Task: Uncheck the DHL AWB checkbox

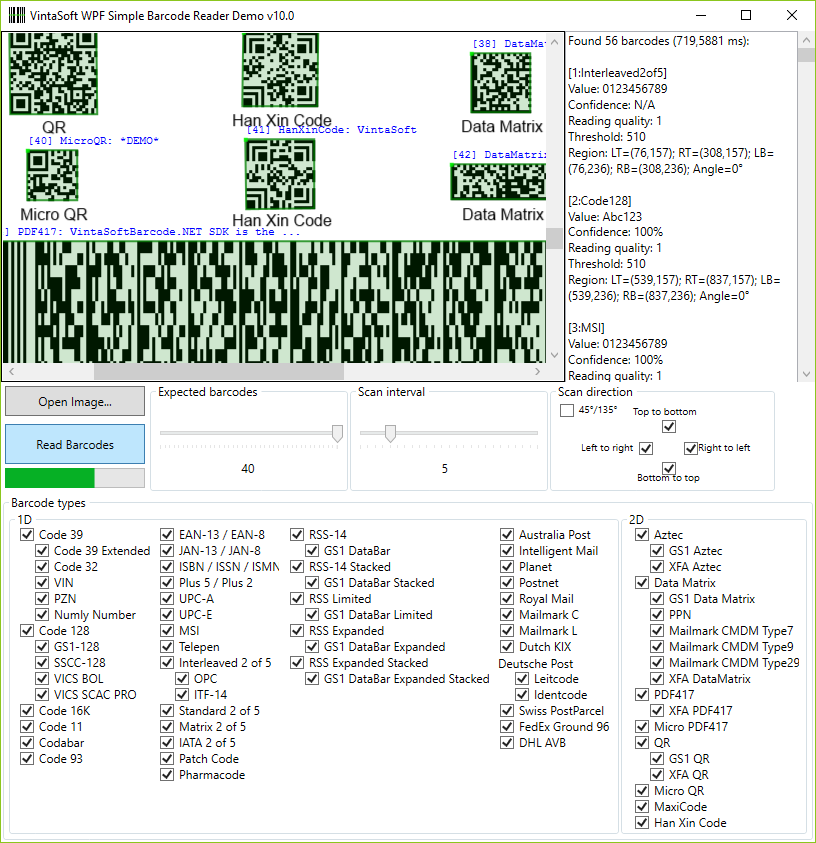Action: click(506, 742)
